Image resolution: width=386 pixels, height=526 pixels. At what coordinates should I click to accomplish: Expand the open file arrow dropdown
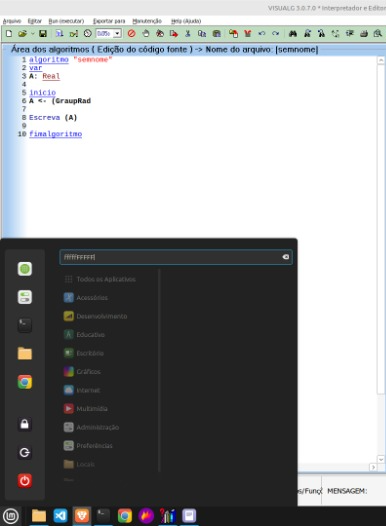coord(33,34)
